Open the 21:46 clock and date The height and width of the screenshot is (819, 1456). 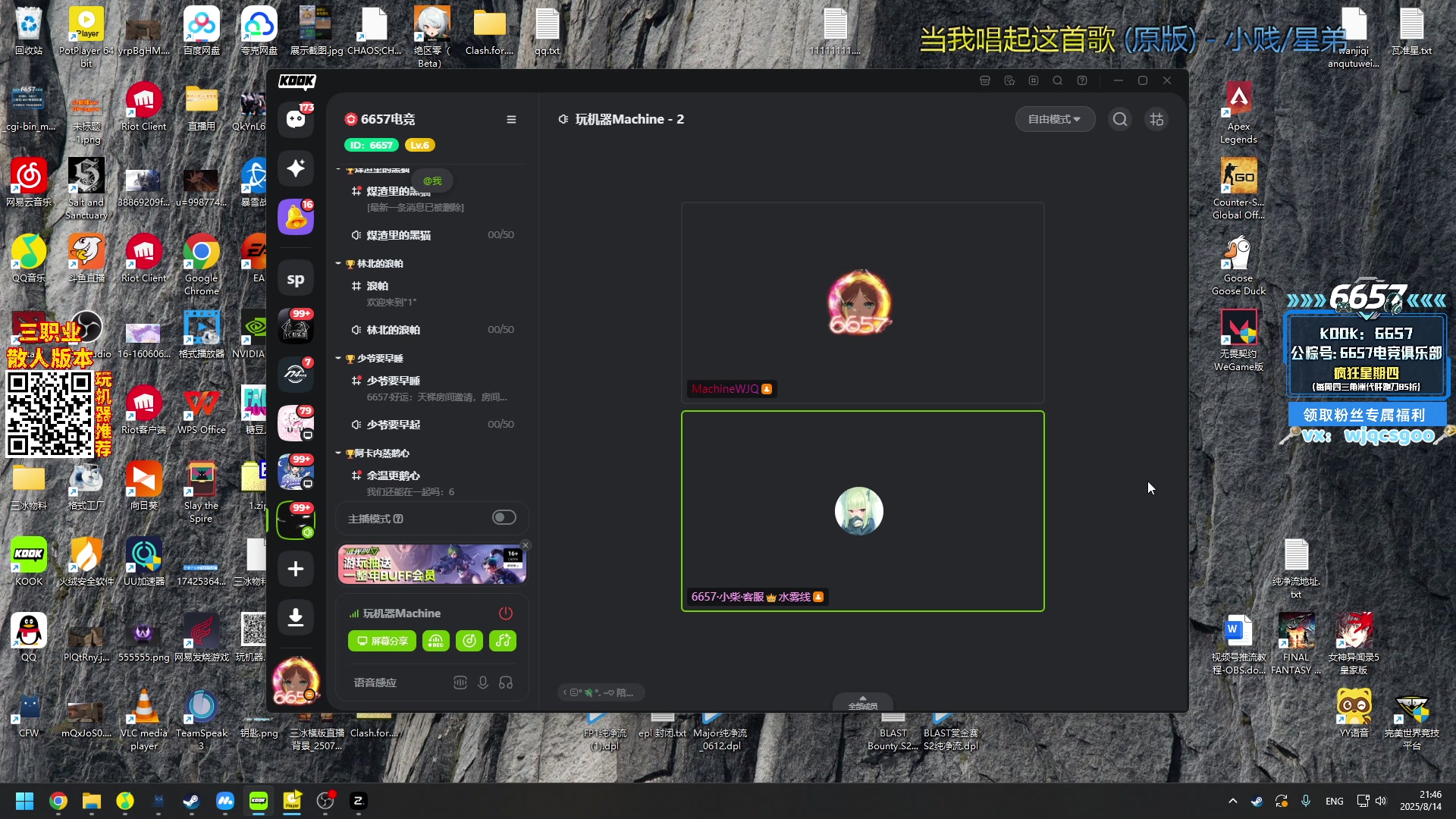click(x=1420, y=801)
